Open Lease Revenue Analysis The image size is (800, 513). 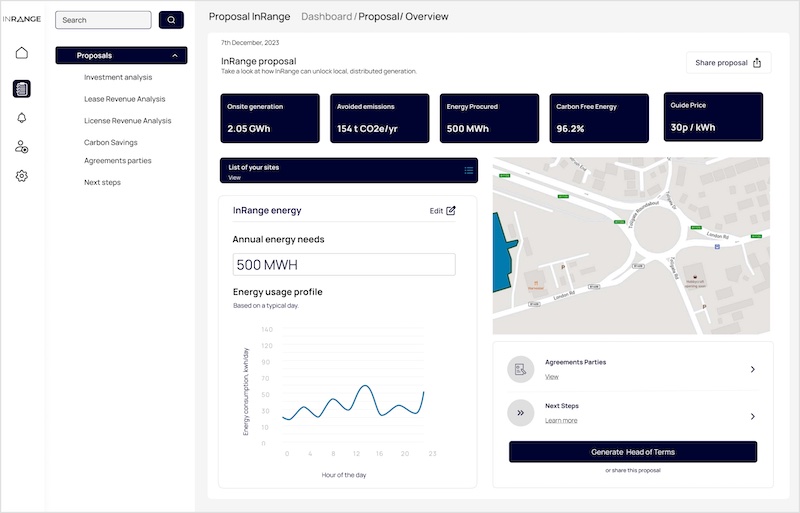click(x=124, y=99)
